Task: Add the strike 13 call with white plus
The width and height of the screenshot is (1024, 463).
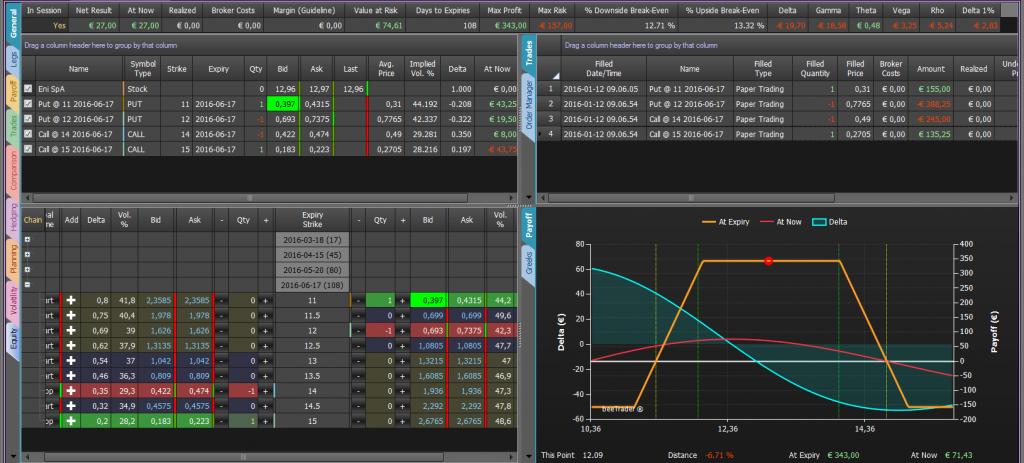Action: pos(71,360)
